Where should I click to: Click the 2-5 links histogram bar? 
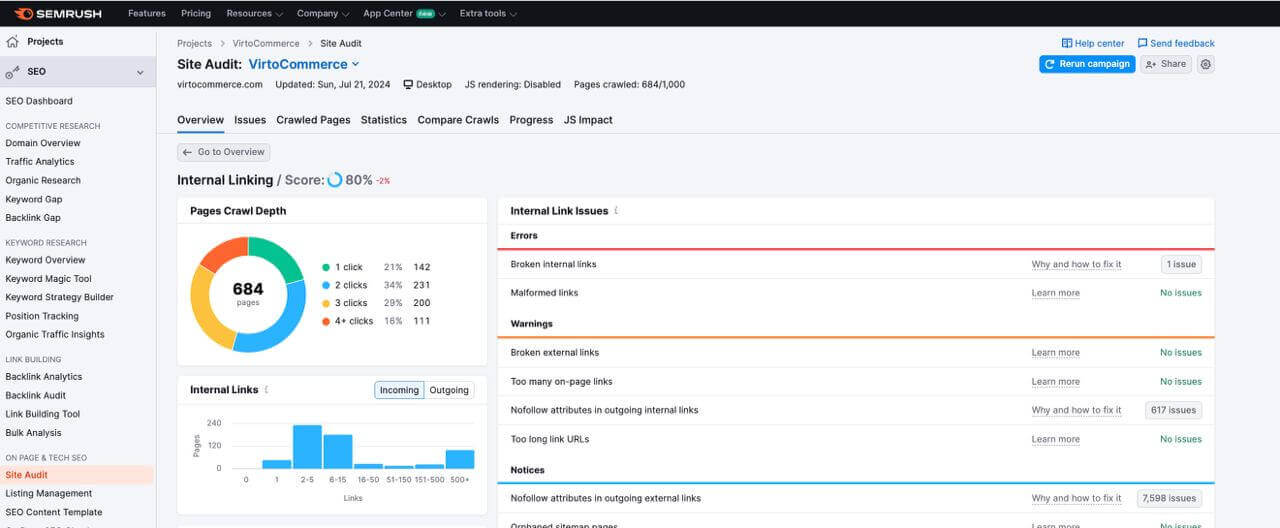pos(307,446)
